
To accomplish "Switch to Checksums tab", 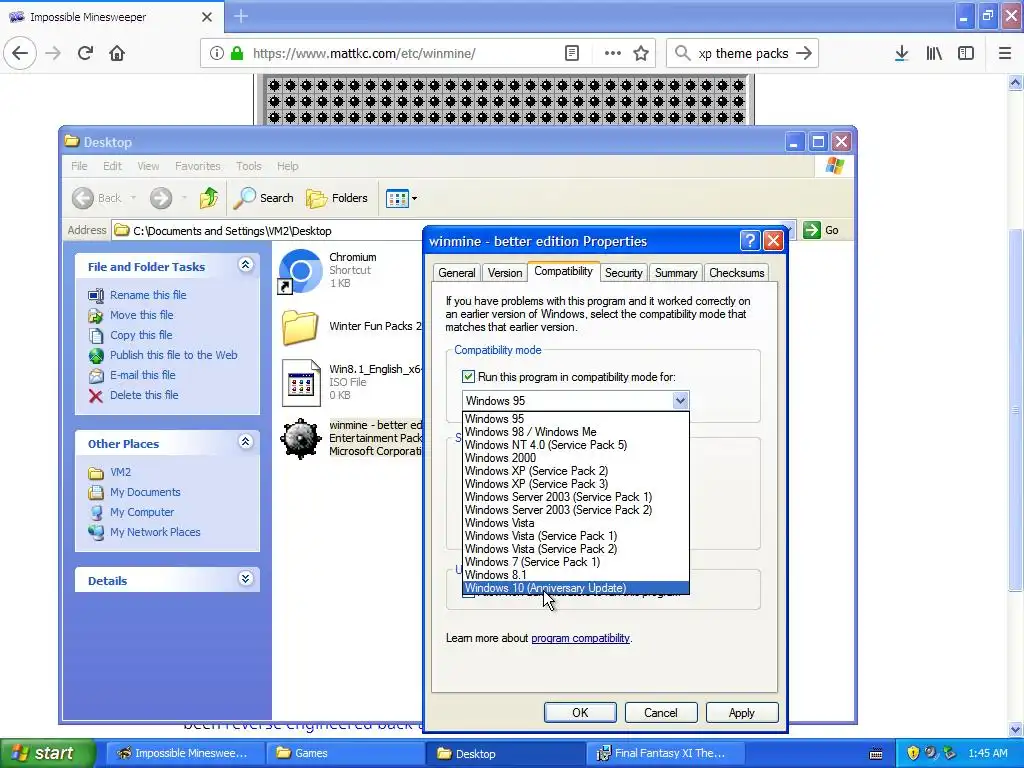I will pos(737,273).
